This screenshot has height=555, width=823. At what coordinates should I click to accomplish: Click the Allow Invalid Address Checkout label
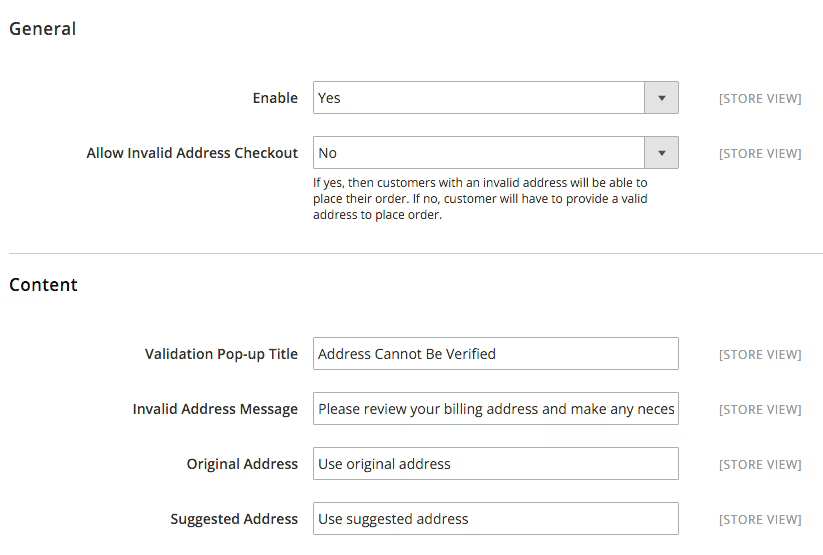coord(192,153)
